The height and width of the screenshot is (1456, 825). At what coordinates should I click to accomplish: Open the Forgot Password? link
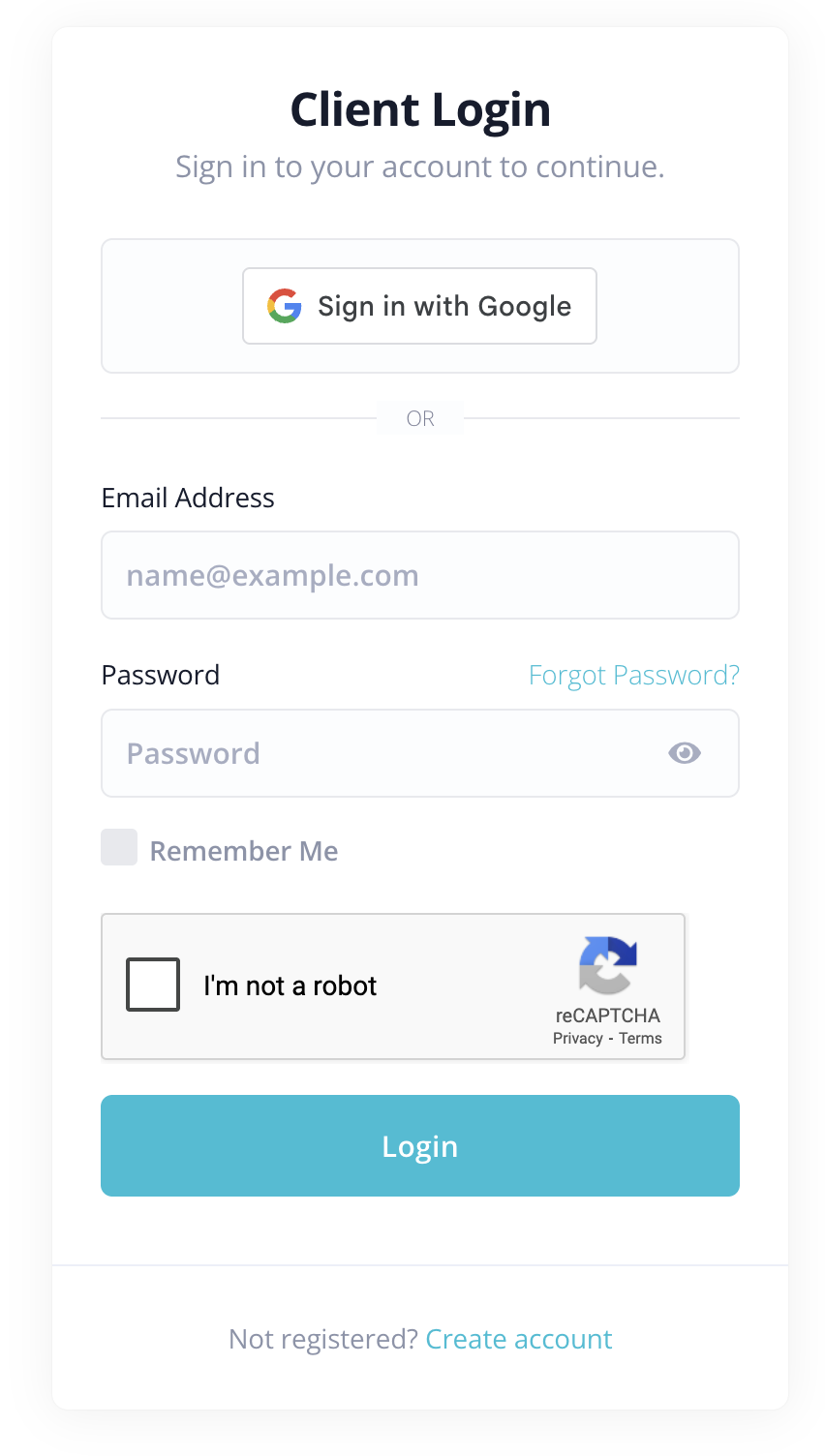click(x=633, y=675)
